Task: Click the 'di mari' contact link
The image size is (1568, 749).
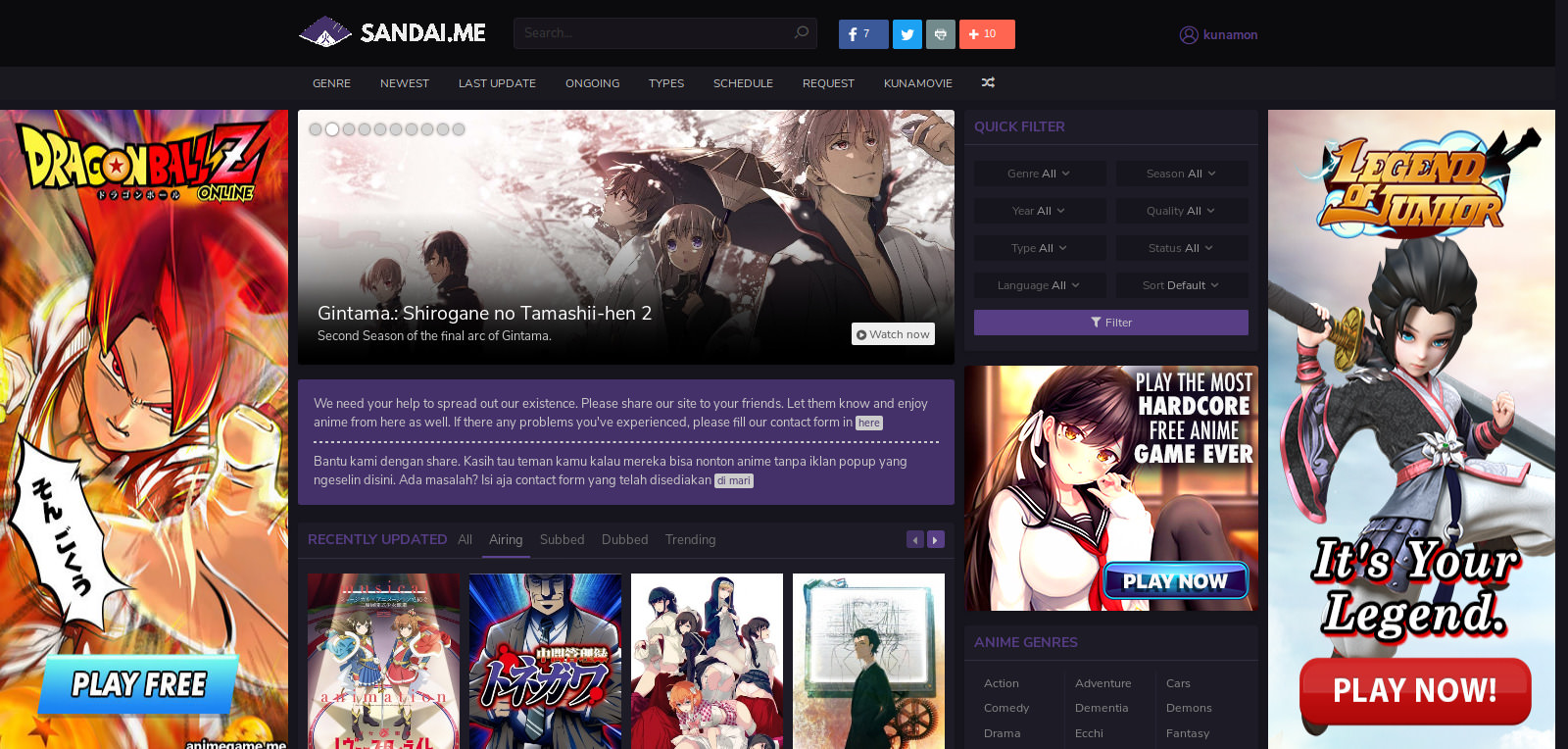Action: click(733, 480)
